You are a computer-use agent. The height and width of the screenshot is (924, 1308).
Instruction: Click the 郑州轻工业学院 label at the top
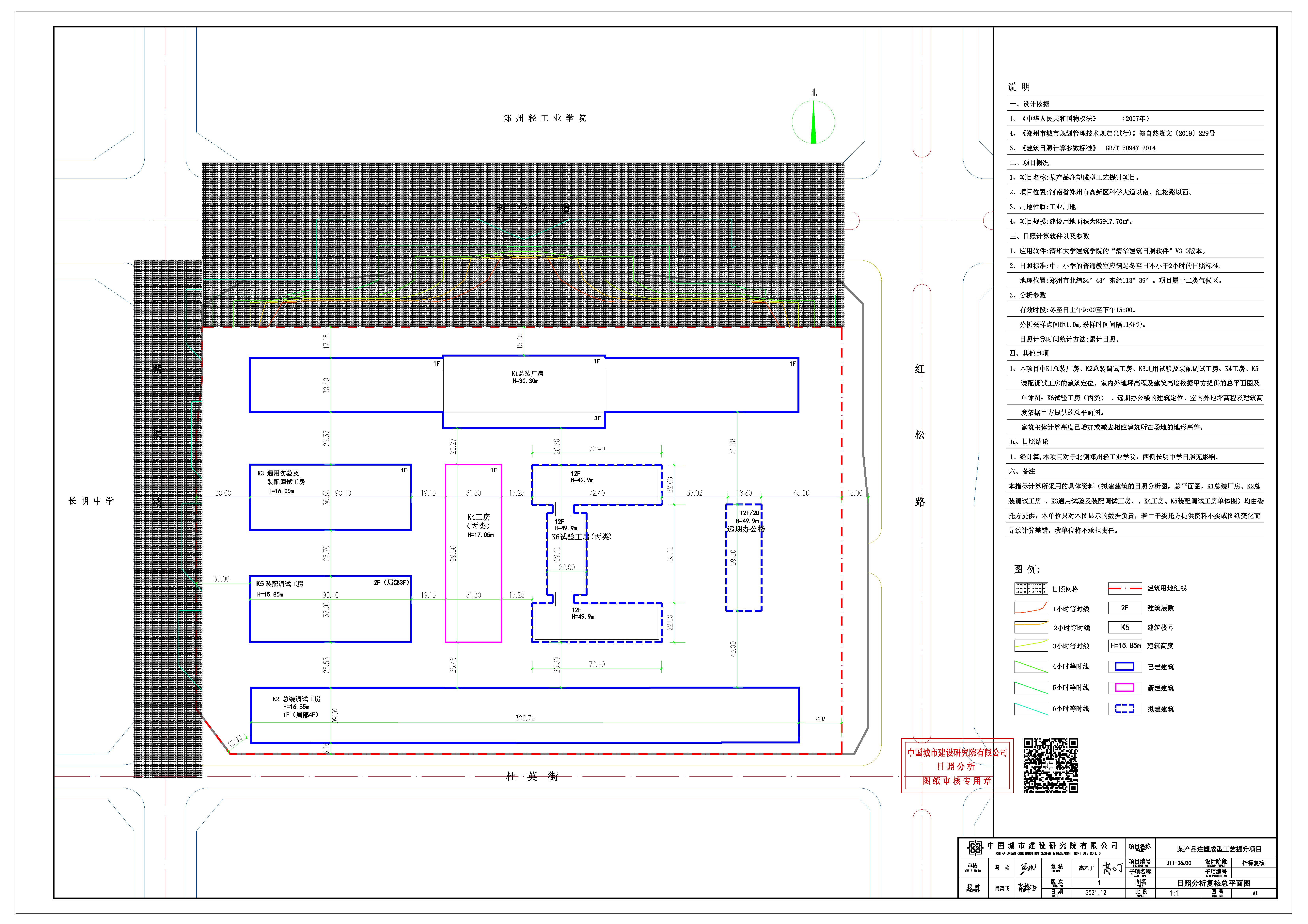545,118
